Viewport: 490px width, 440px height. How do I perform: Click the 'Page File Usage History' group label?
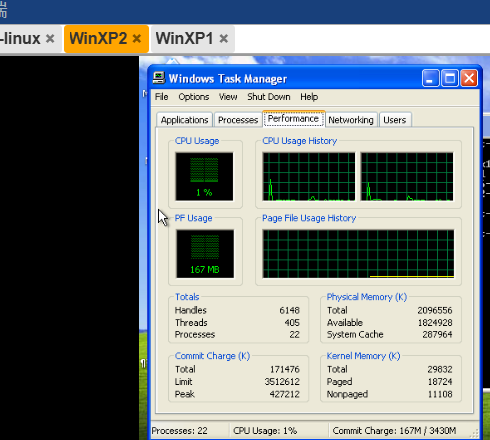309,218
